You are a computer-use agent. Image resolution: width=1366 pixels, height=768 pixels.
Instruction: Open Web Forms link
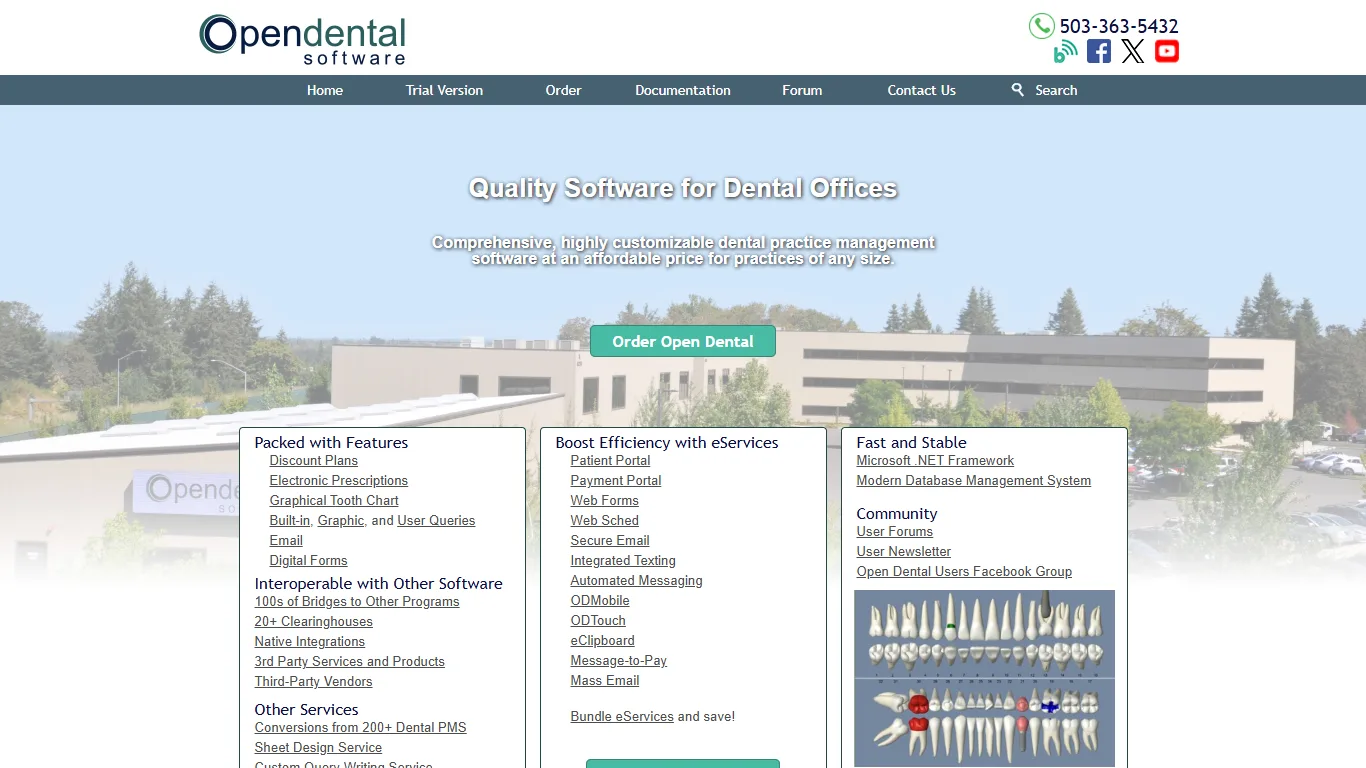[x=605, y=501]
